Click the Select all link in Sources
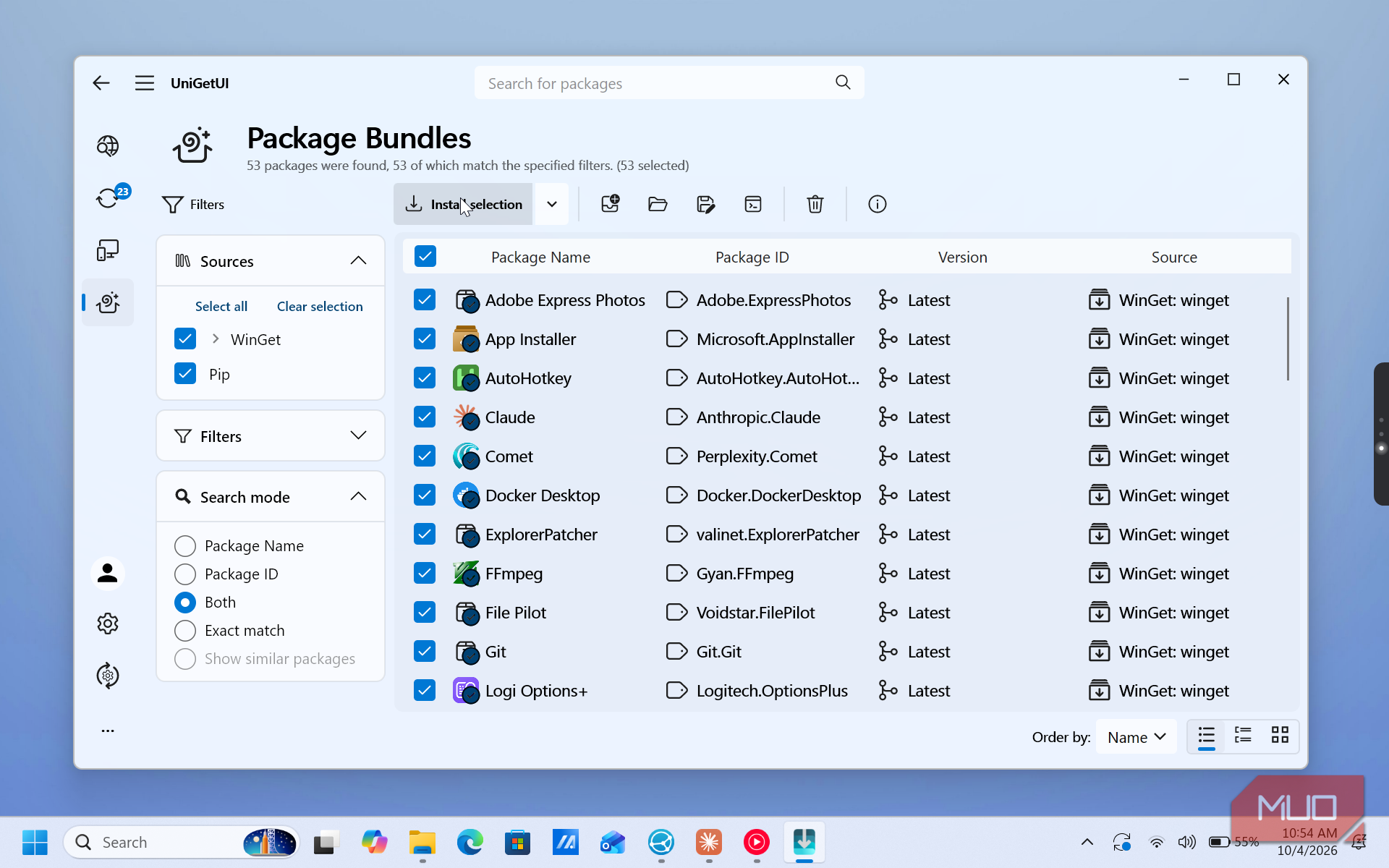The height and width of the screenshot is (868, 1389). (221, 306)
